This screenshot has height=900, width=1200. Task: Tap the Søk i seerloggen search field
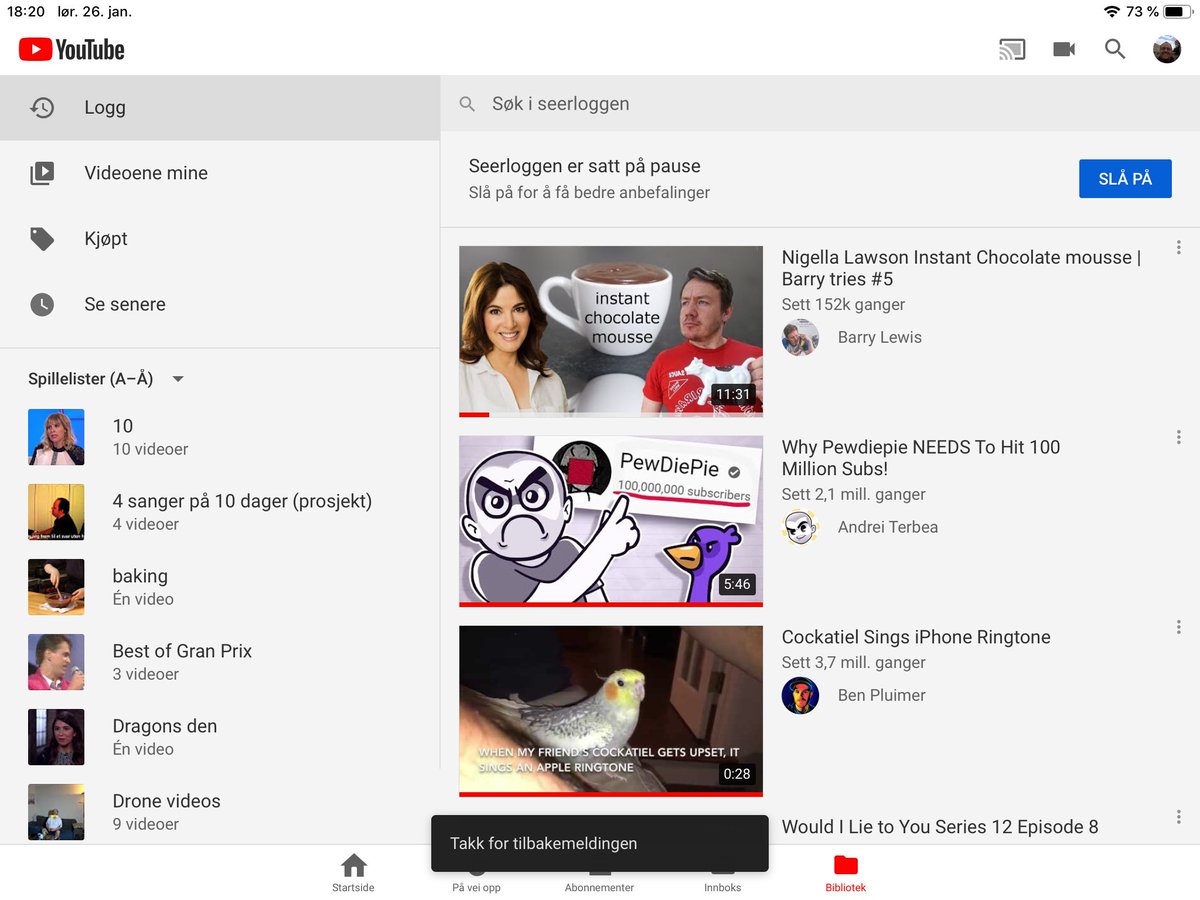coord(820,104)
